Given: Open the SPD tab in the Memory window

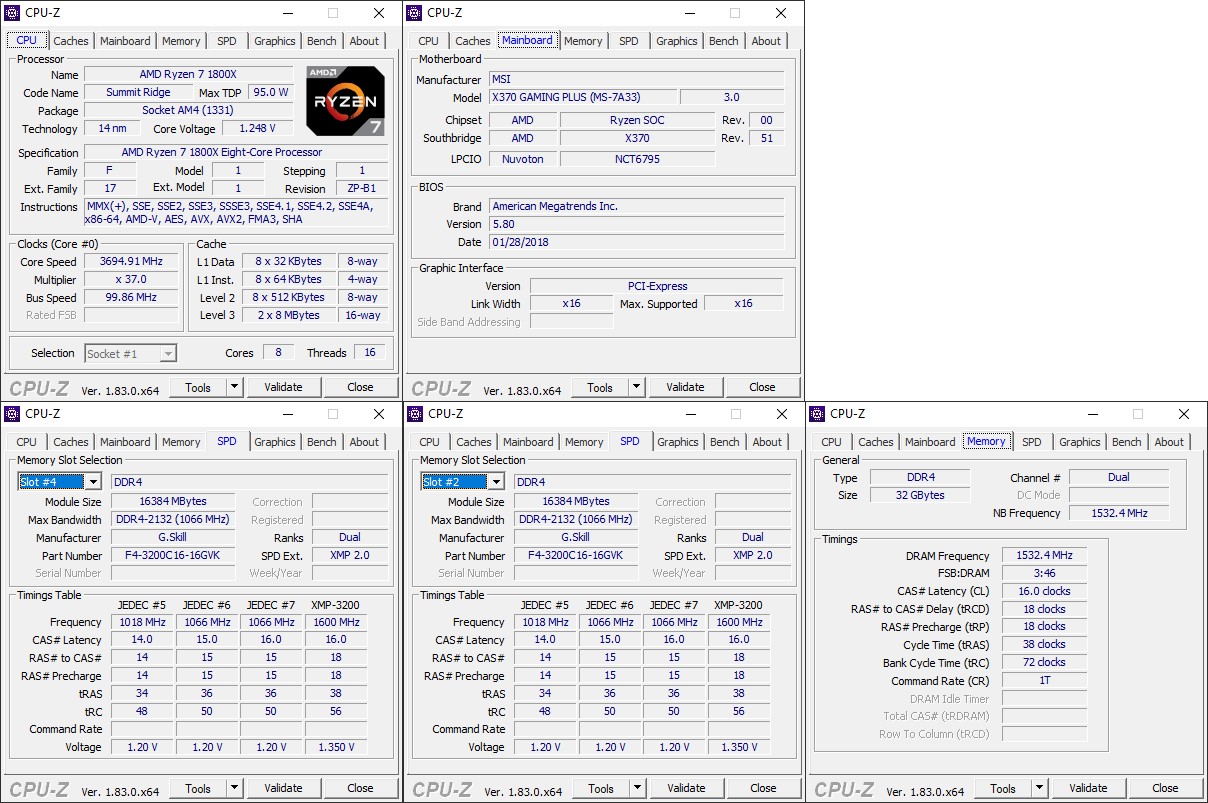Looking at the screenshot, I should coord(1032,442).
